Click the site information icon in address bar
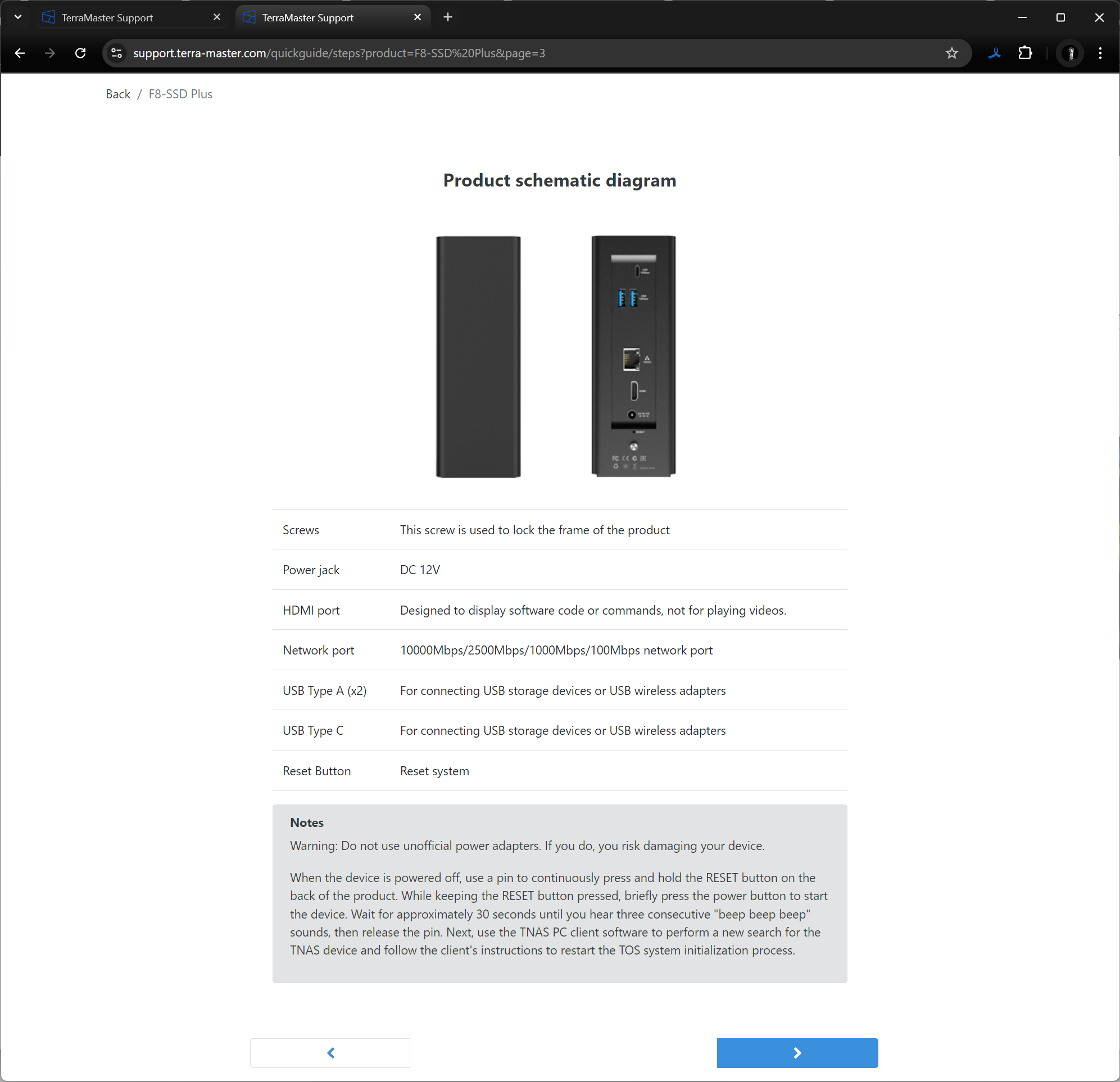The height and width of the screenshot is (1082, 1120). click(116, 53)
